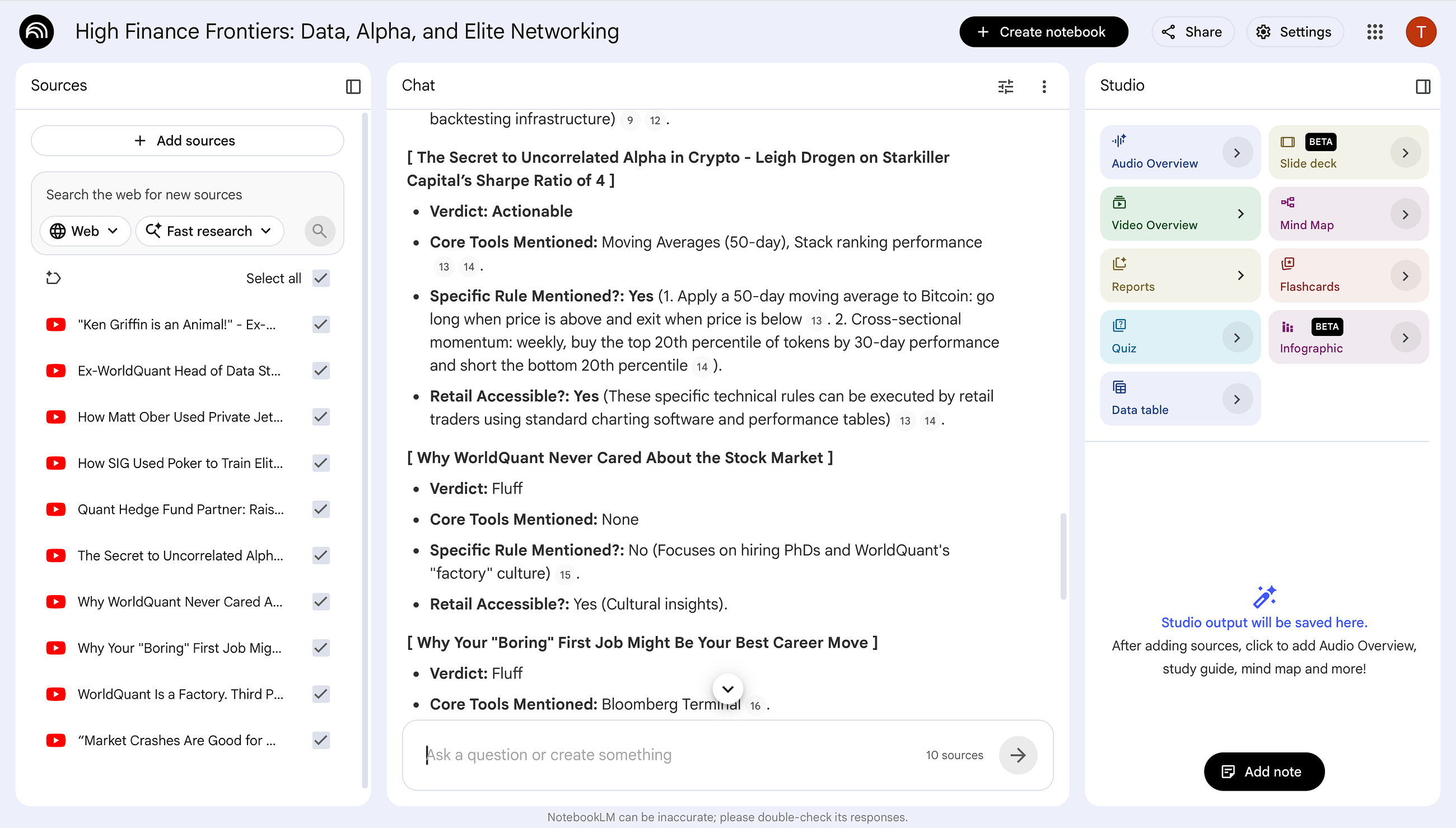Open Google apps grid icon

pyautogui.click(x=1375, y=32)
